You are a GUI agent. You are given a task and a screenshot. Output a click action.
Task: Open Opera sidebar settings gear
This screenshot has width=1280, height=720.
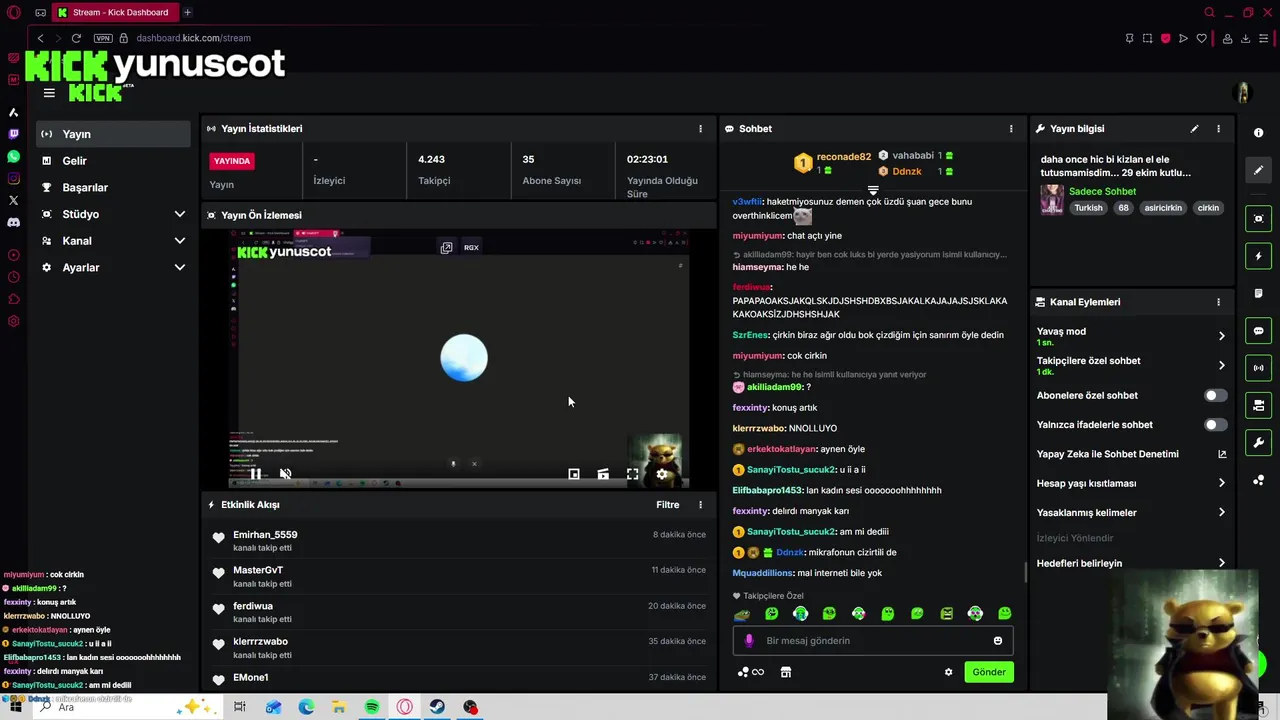13,321
